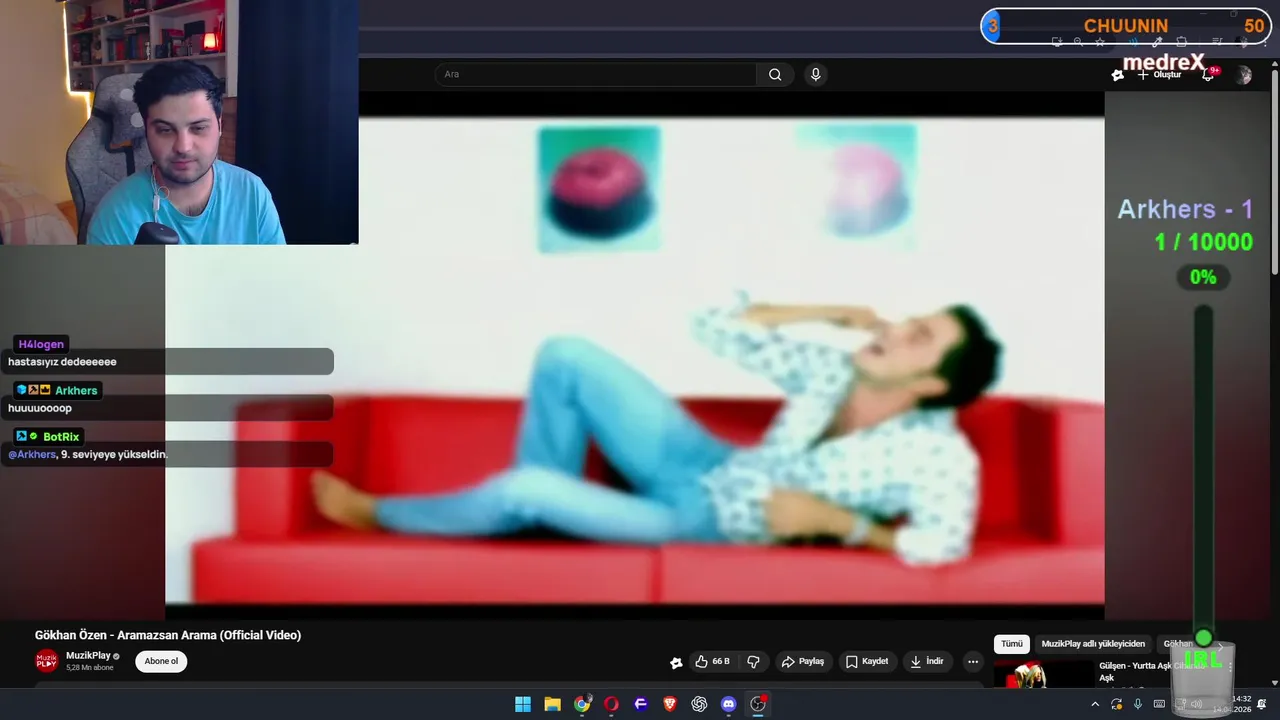Click the Arkhers username in chat overlay

click(x=76, y=390)
